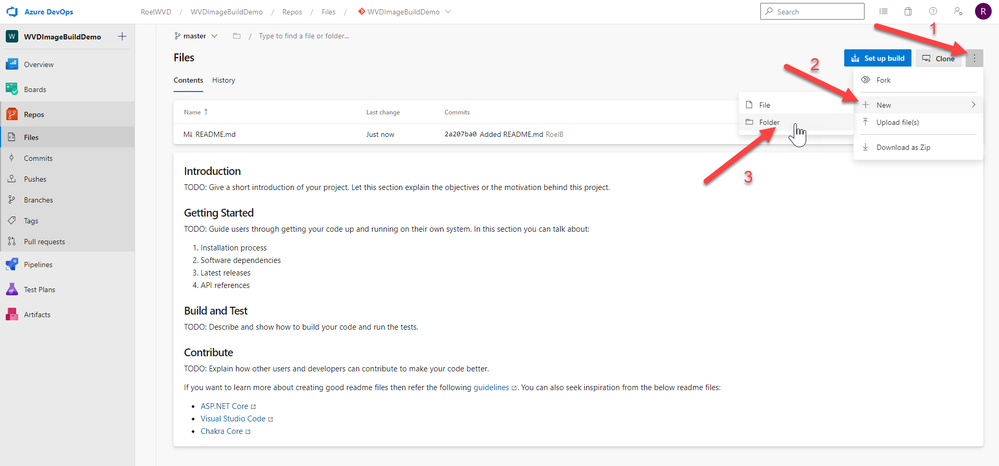Click the root folder icon in path bar
This screenshot has height=466, width=999.
pyautogui.click(x=236, y=36)
